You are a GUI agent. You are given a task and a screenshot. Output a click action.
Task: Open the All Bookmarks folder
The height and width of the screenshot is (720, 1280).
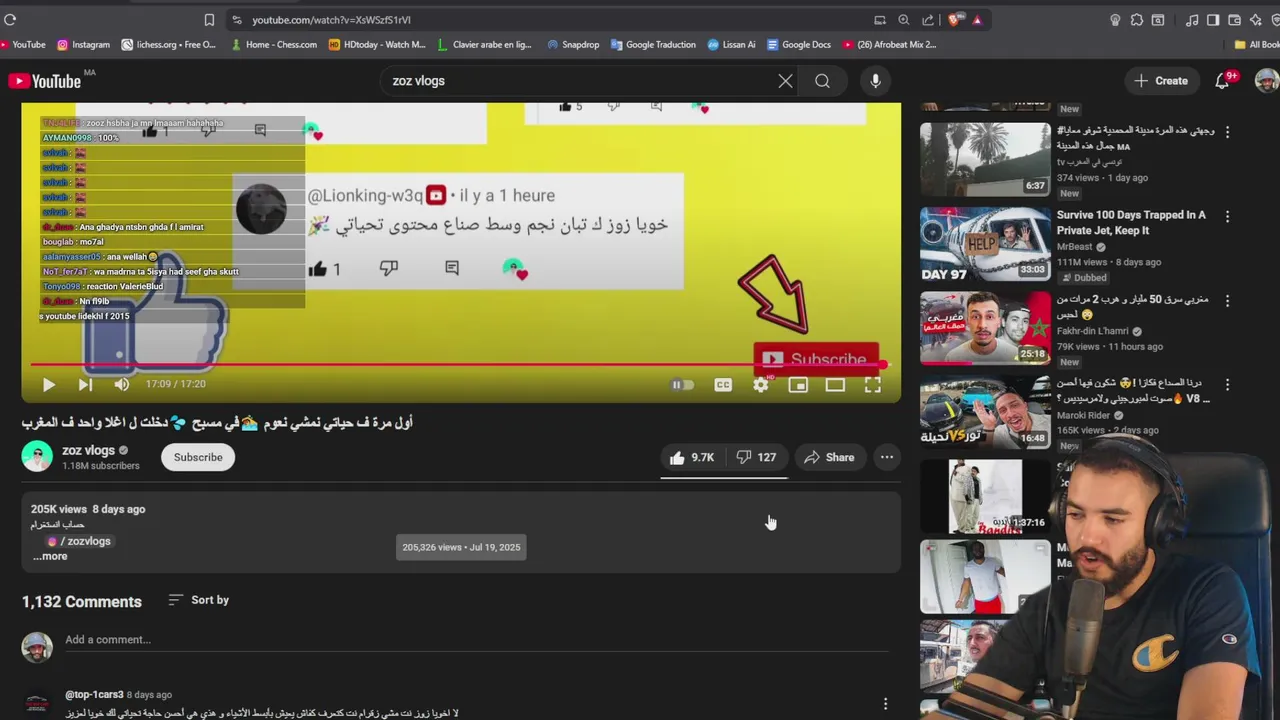pyautogui.click(x=1256, y=44)
